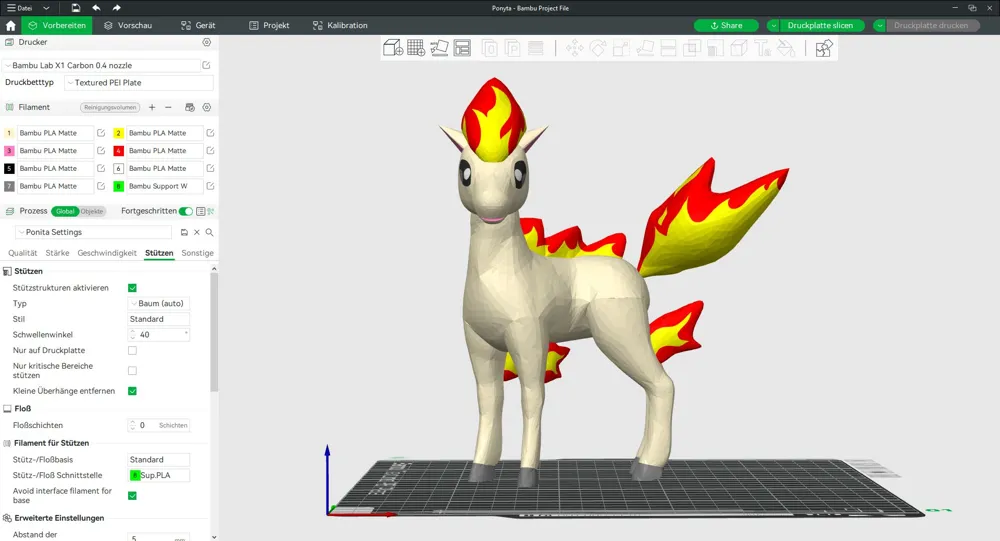Open the Geschwindigkeit settings tab
1000x541 pixels.
[107, 253]
